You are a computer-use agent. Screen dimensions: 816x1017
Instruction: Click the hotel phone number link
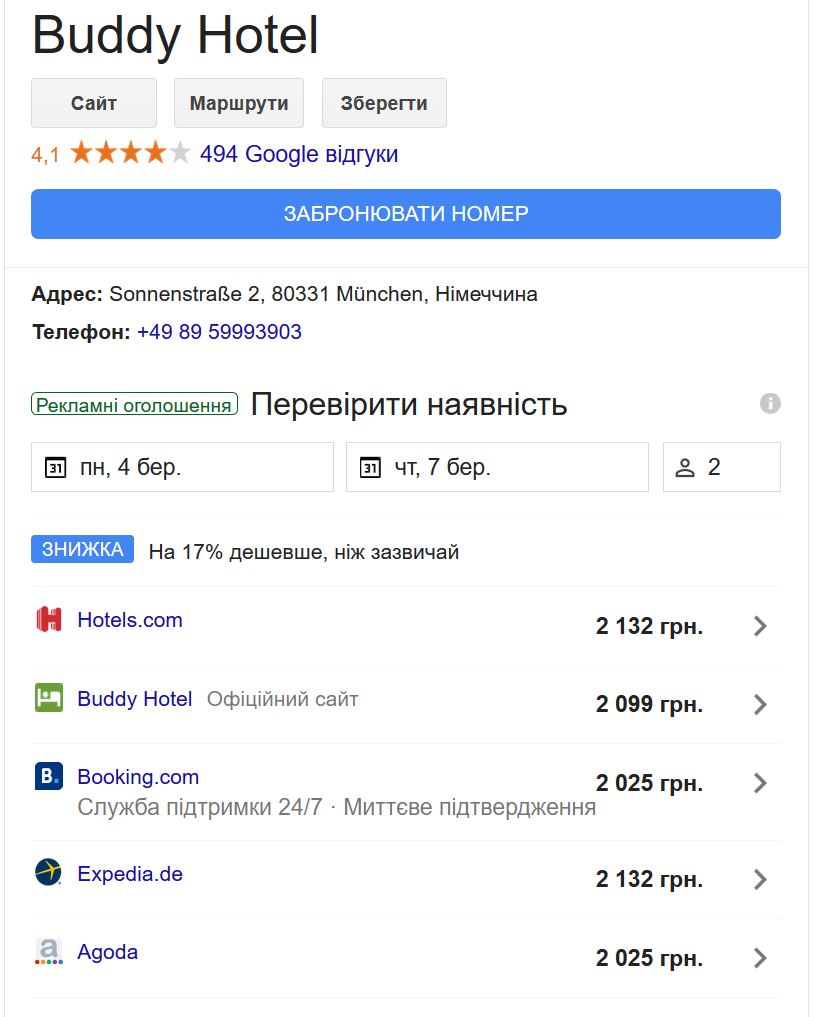pyautogui.click(x=219, y=332)
